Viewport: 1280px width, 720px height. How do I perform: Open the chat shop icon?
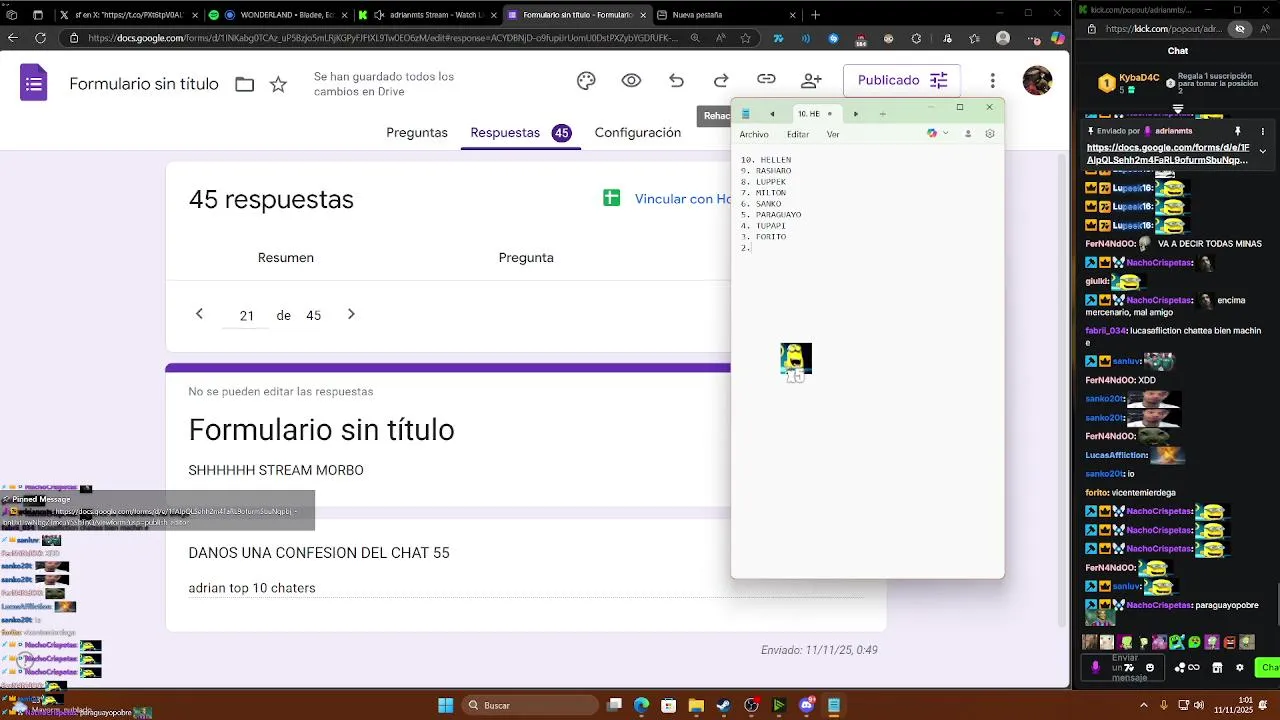[x=1217, y=668]
